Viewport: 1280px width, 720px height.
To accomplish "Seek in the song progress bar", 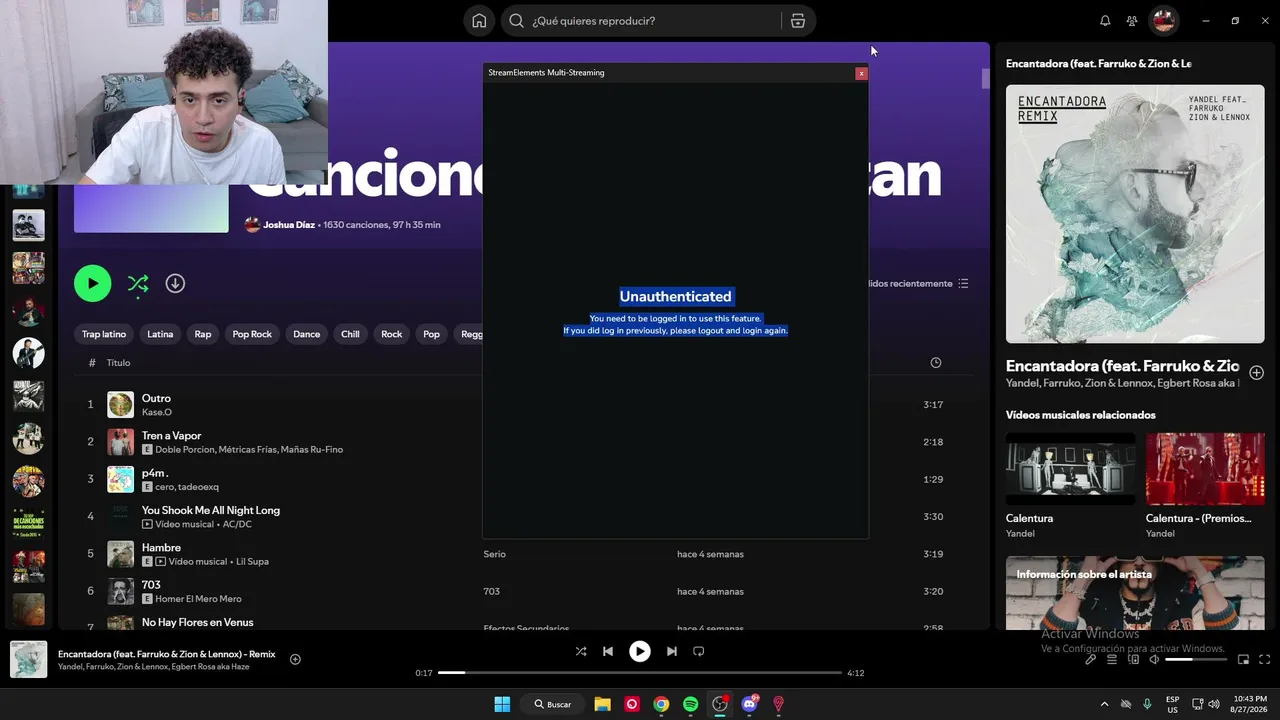I will [x=640, y=673].
